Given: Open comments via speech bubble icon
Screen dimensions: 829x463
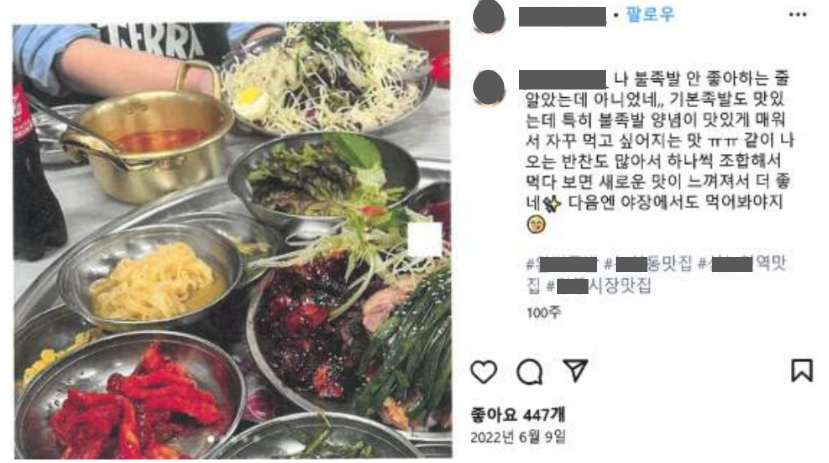Looking at the screenshot, I should click(x=529, y=372).
